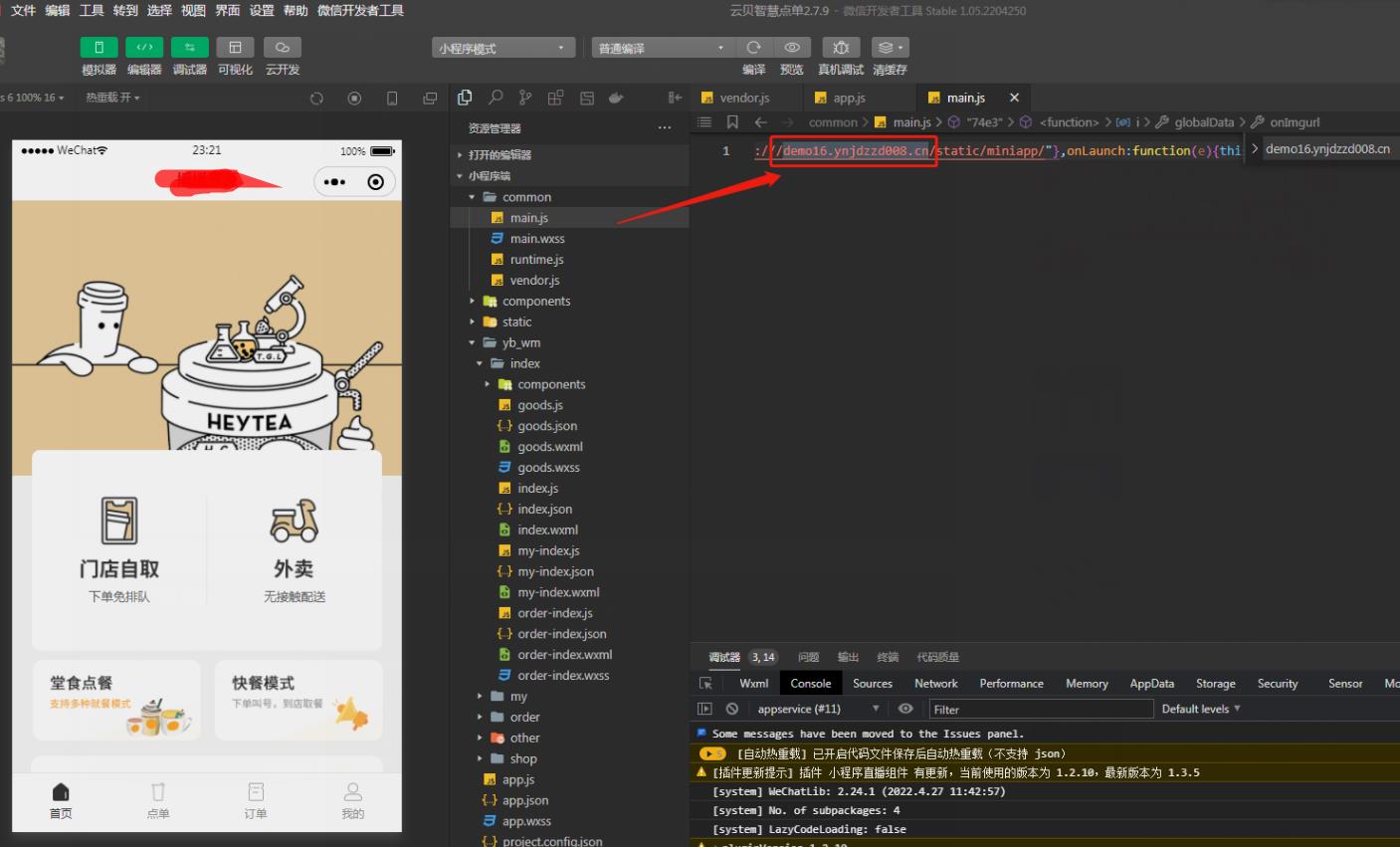Open the source control branch icon
1400x847 pixels.
coord(525,98)
